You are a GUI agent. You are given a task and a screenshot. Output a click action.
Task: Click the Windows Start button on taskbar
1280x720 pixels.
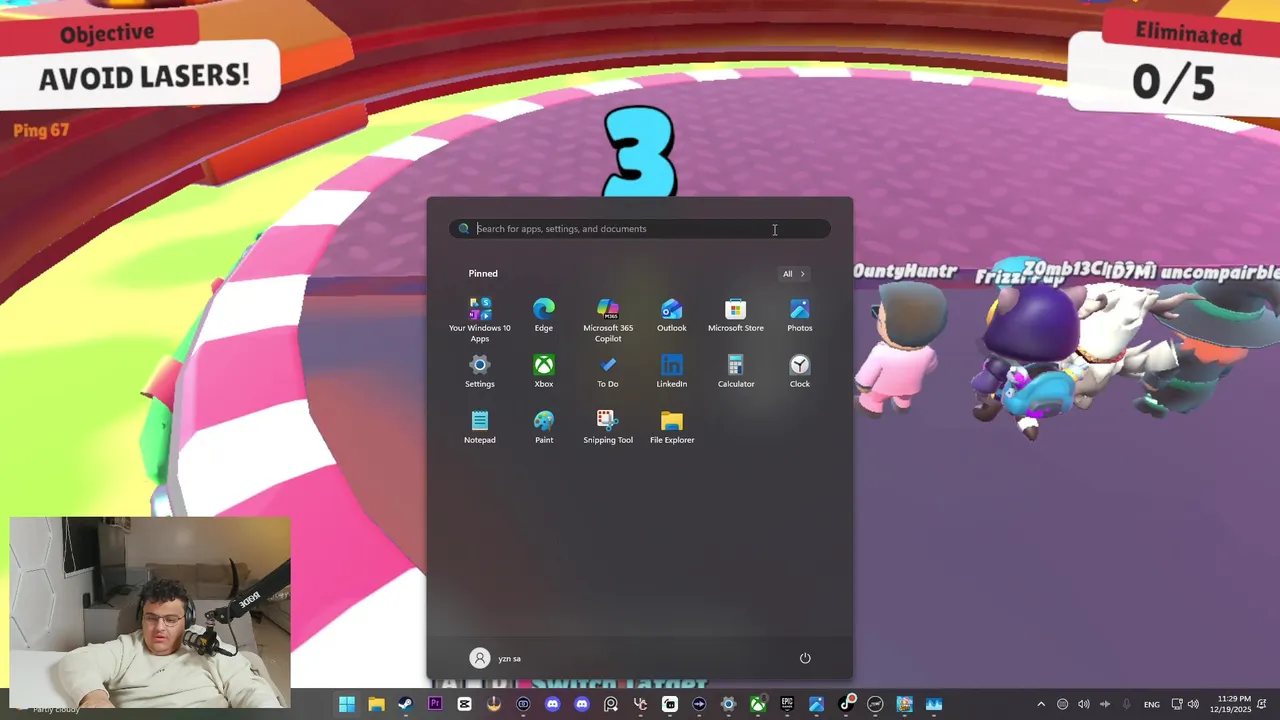tap(346, 704)
